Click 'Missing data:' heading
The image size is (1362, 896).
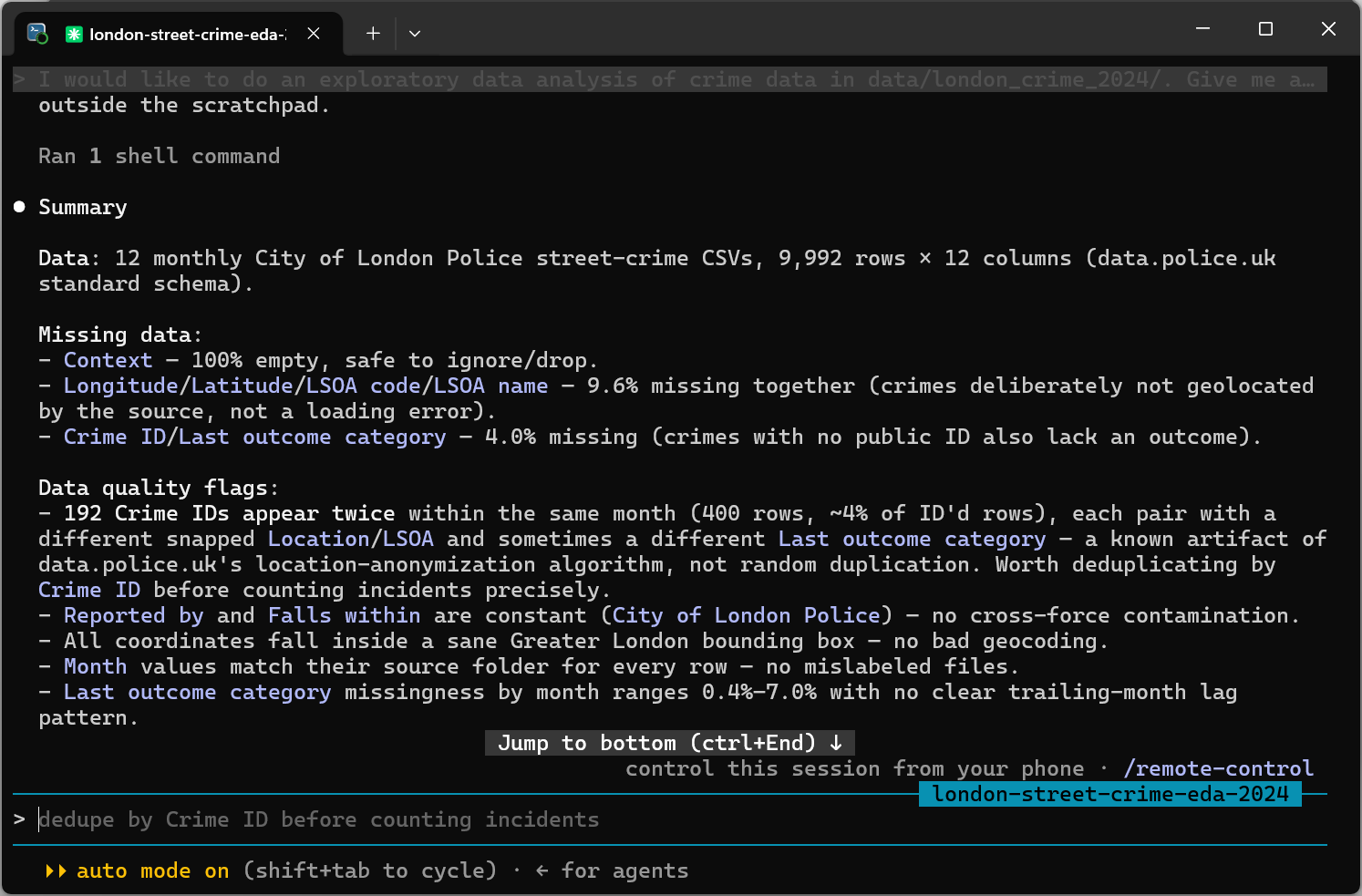point(120,335)
